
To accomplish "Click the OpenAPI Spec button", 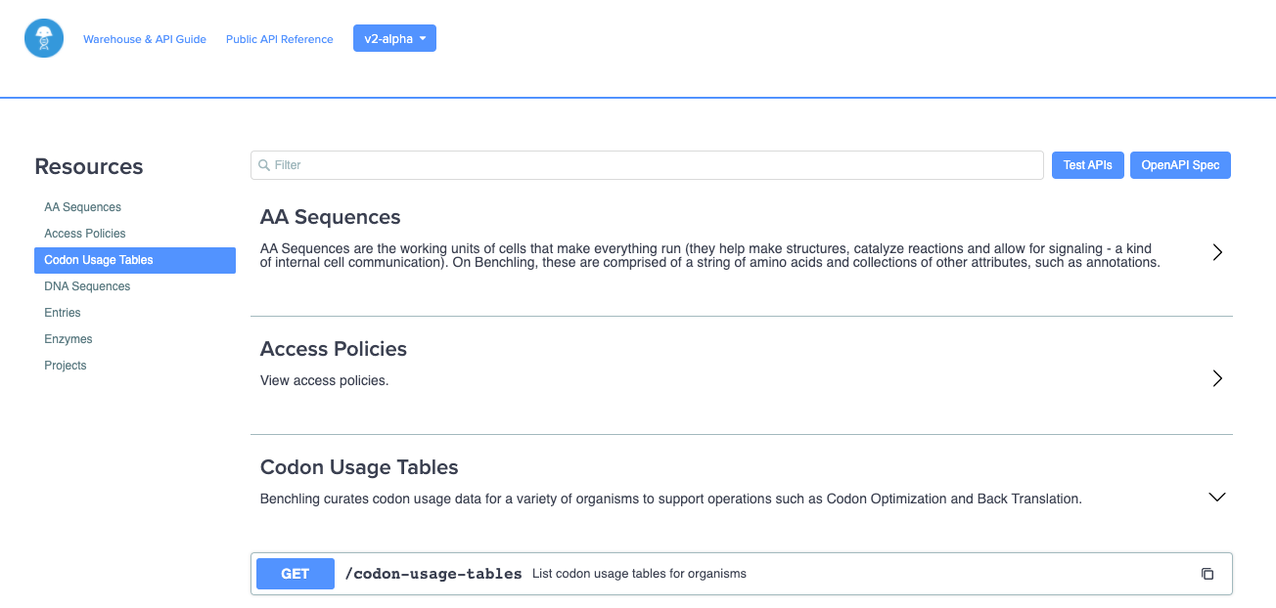I will pos(1180,165).
